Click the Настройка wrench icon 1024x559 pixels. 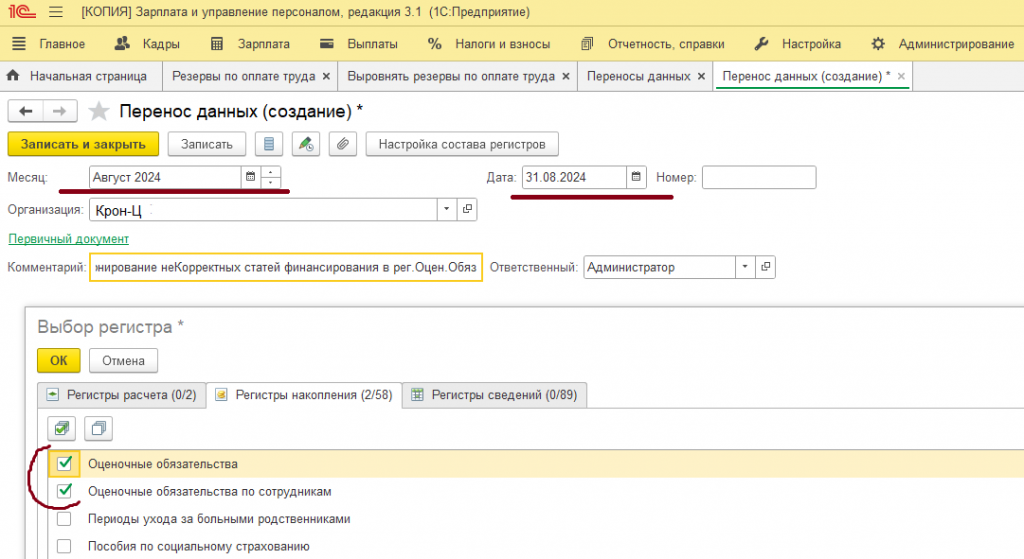coord(761,44)
